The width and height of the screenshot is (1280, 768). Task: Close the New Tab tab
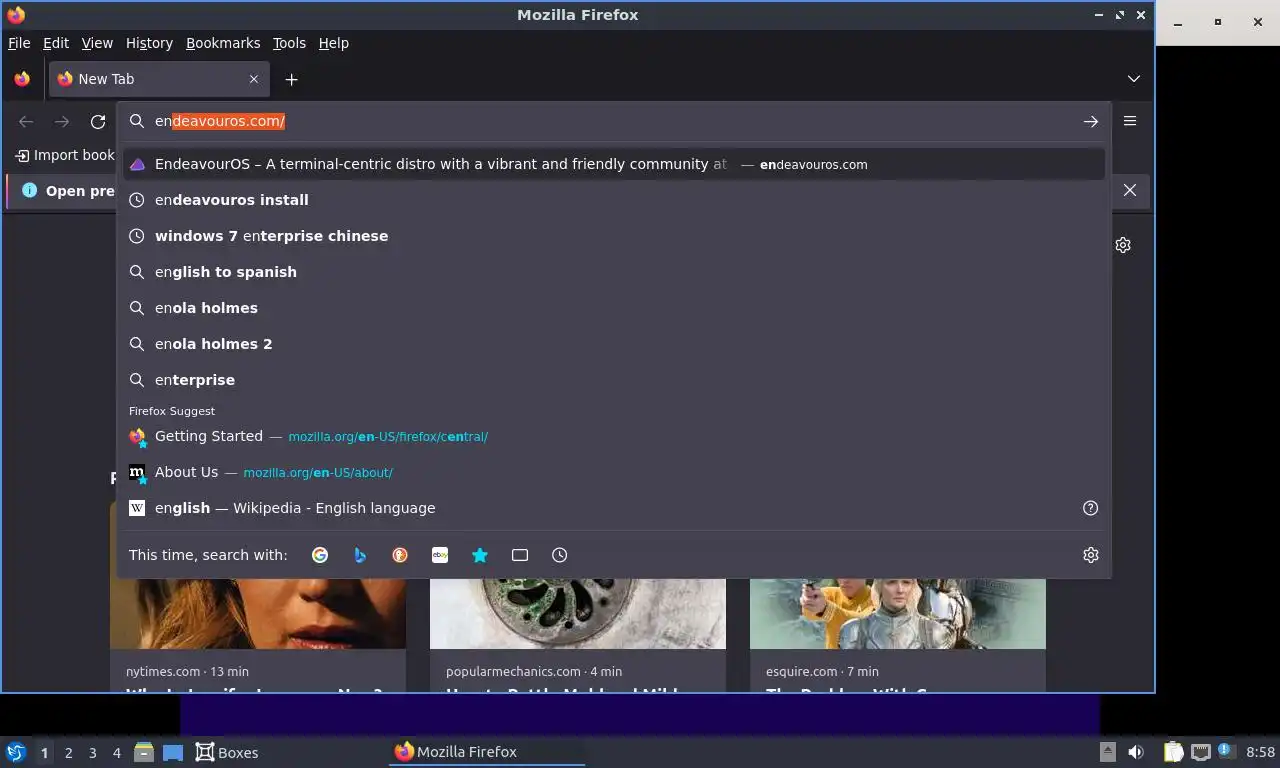[254, 79]
